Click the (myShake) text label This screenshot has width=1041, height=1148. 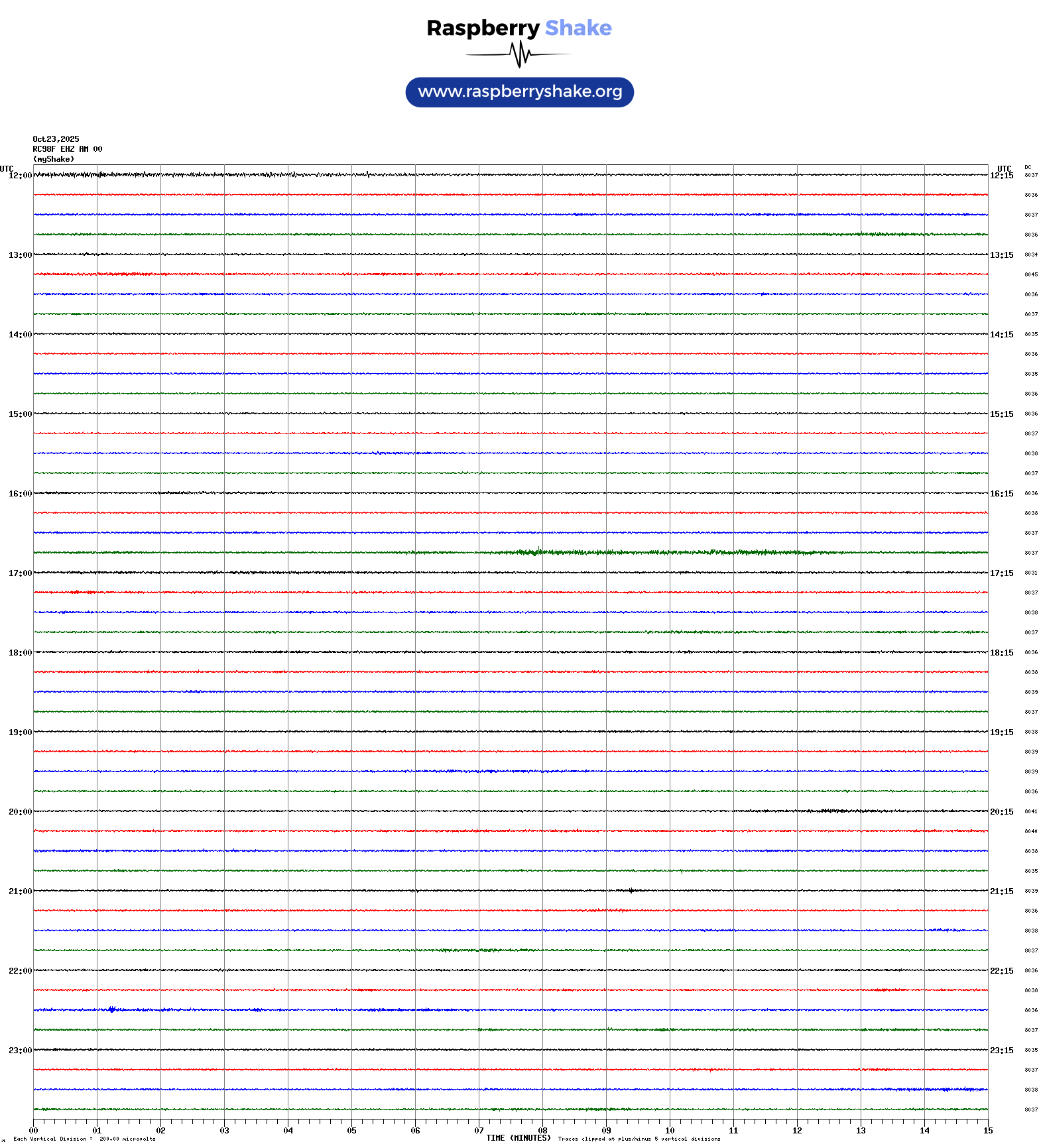(54, 159)
